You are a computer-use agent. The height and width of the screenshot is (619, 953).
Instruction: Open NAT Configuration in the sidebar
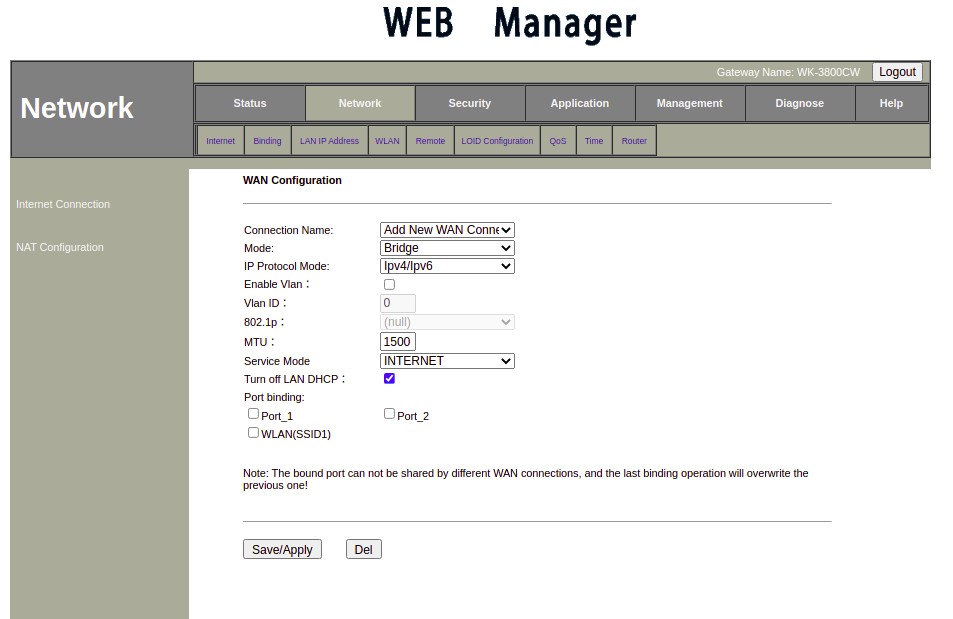point(60,247)
